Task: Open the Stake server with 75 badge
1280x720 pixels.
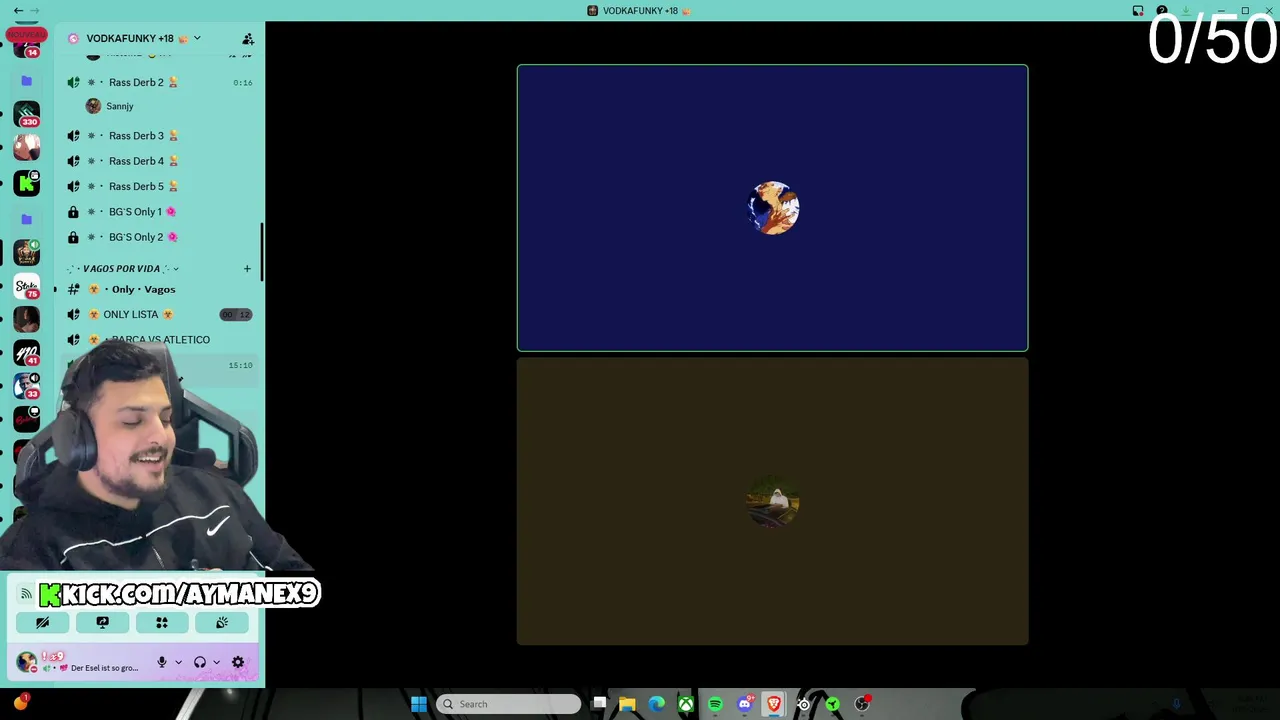Action: click(27, 287)
